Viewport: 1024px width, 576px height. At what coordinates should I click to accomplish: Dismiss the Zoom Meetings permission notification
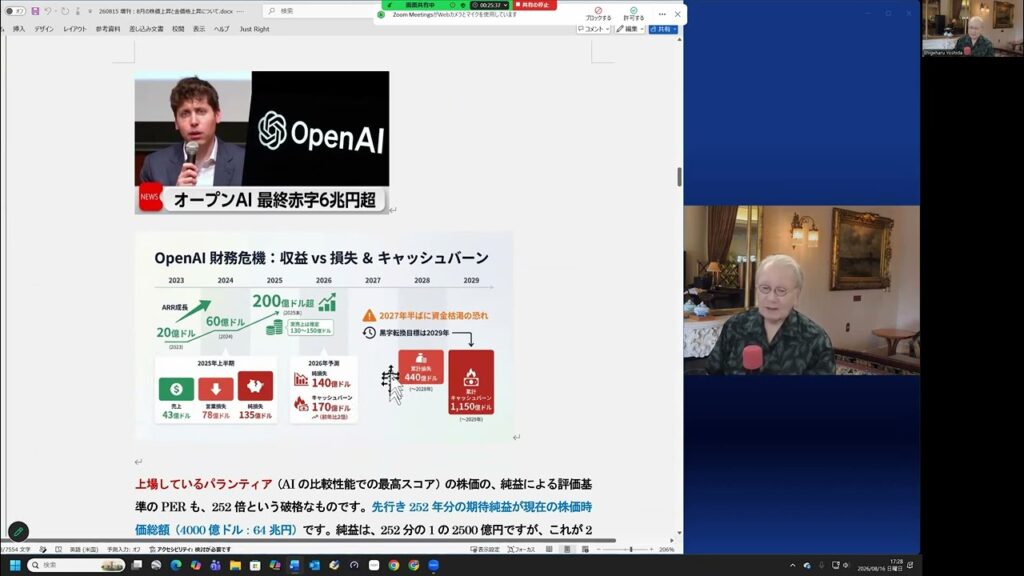tap(678, 14)
